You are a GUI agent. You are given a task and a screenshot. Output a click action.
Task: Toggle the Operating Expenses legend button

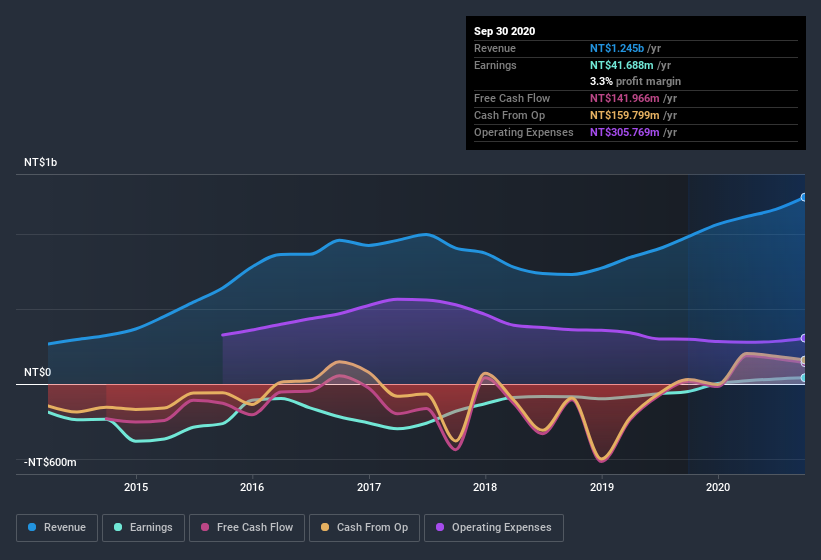(494, 528)
